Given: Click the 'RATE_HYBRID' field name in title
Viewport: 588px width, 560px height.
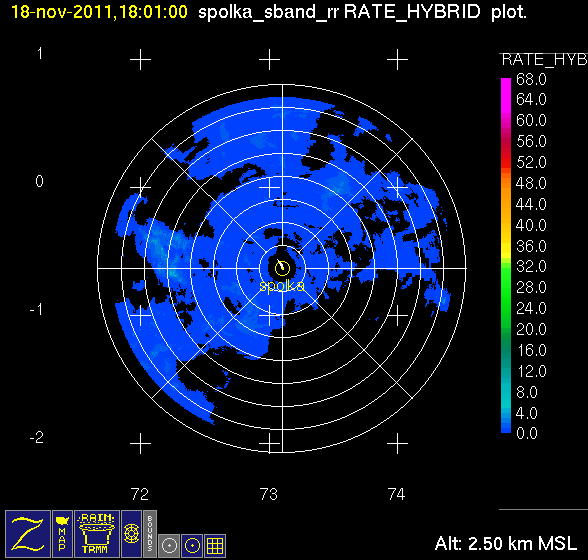Looking at the screenshot, I should [412, 12].
